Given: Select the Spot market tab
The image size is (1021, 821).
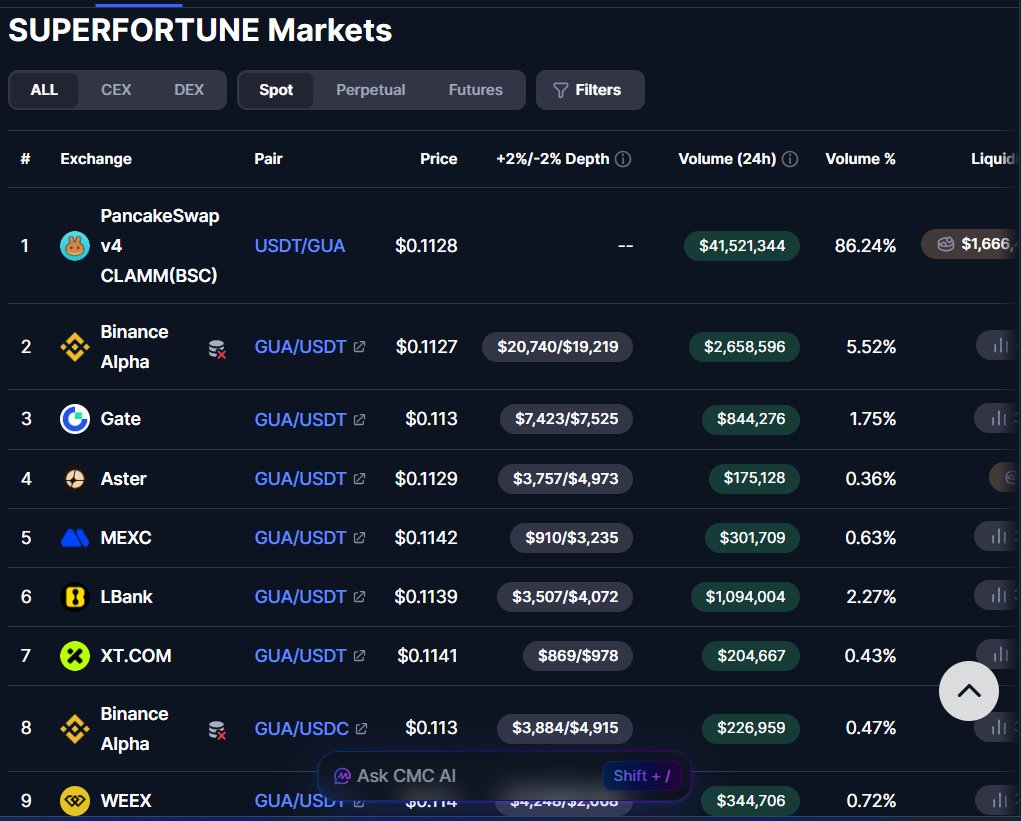Looking at the screenshot, I should [276, 90].
